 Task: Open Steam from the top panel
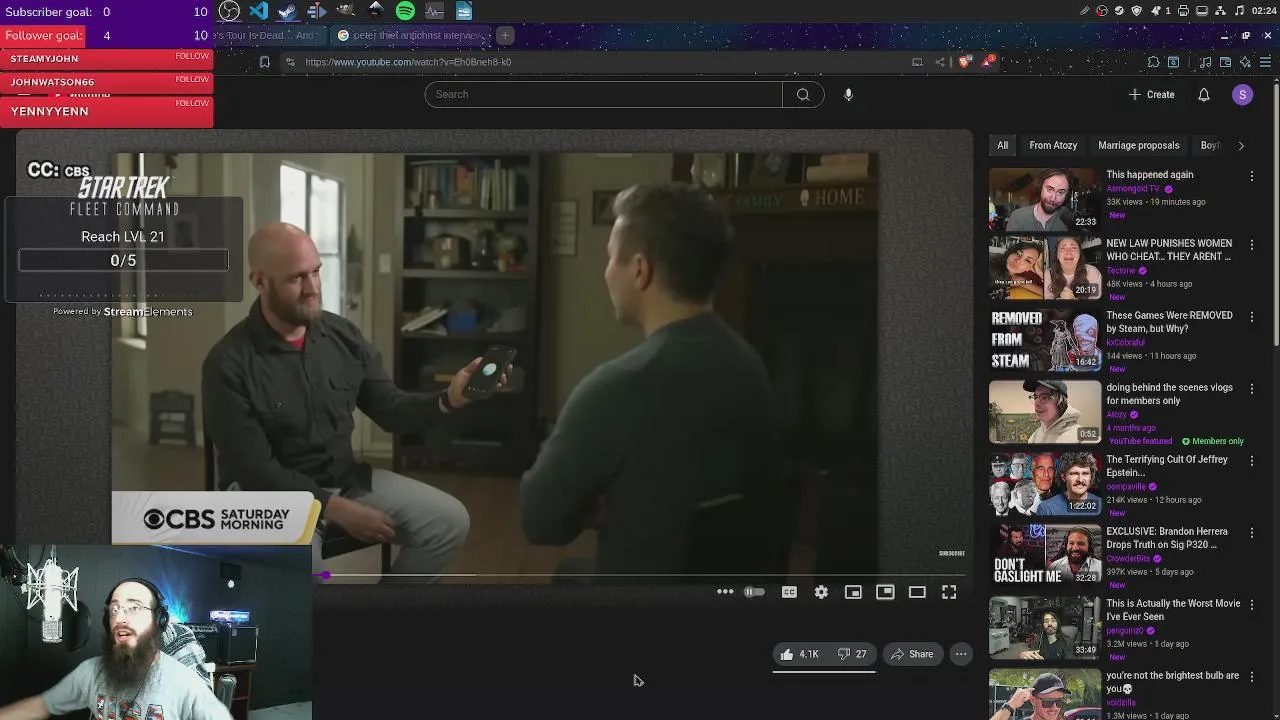click(287, 11)
